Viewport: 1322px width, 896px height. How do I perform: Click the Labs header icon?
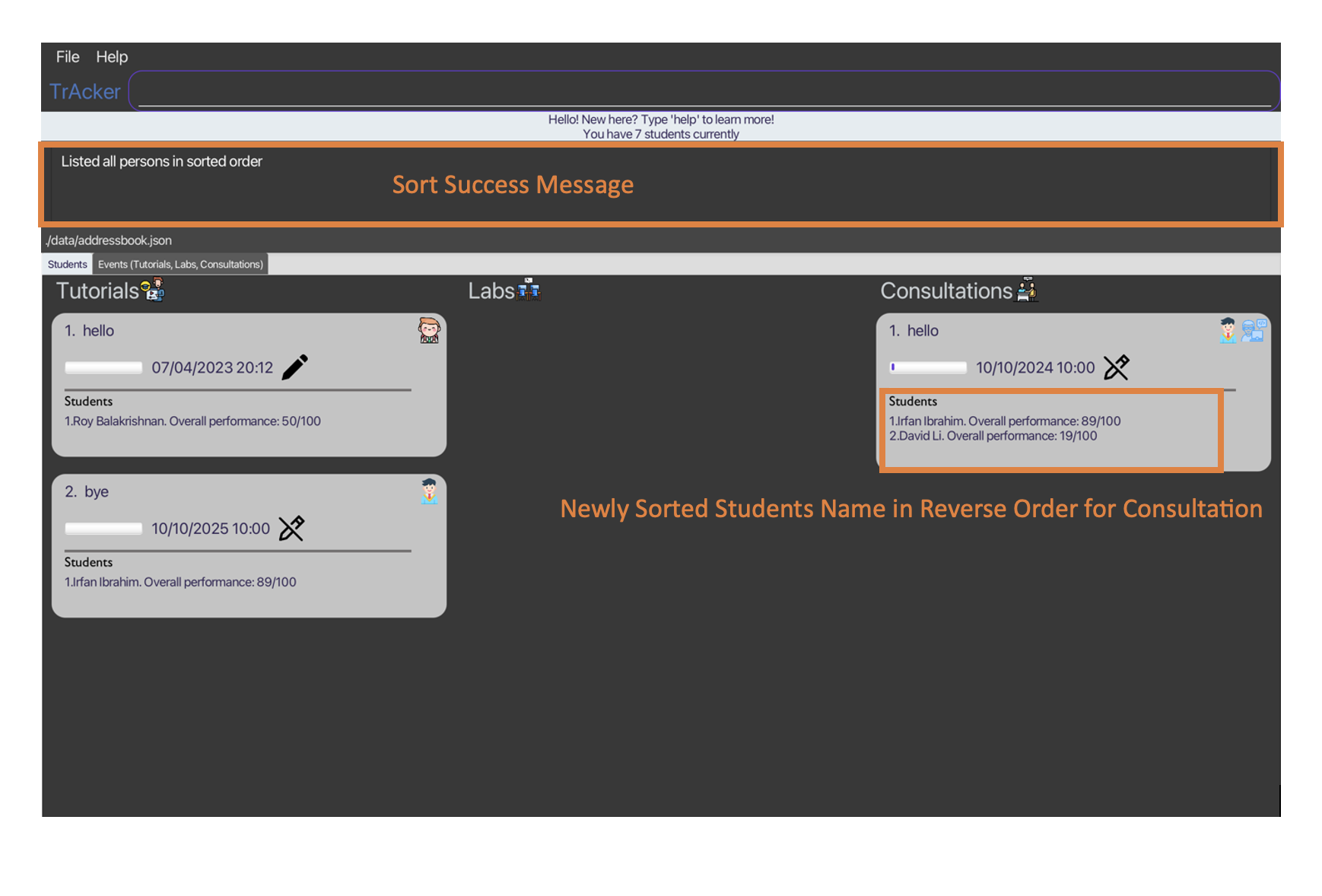[529, 290]
